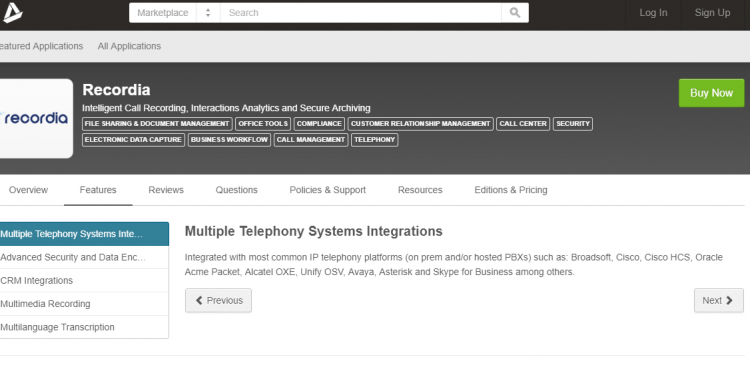This screenshot has width=750, height=365.
Task: Click the Next button
Action: click(718, 300)
